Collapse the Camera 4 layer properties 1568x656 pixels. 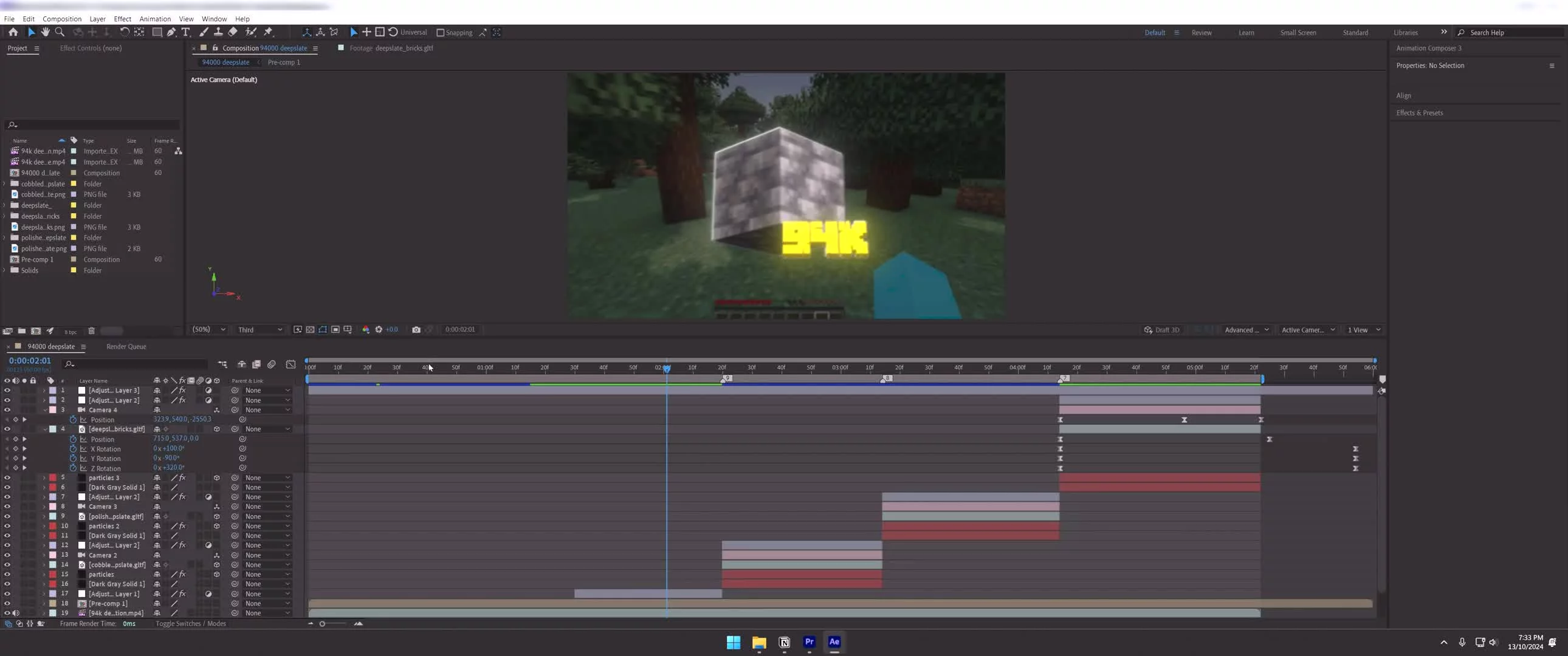(44, 410)
